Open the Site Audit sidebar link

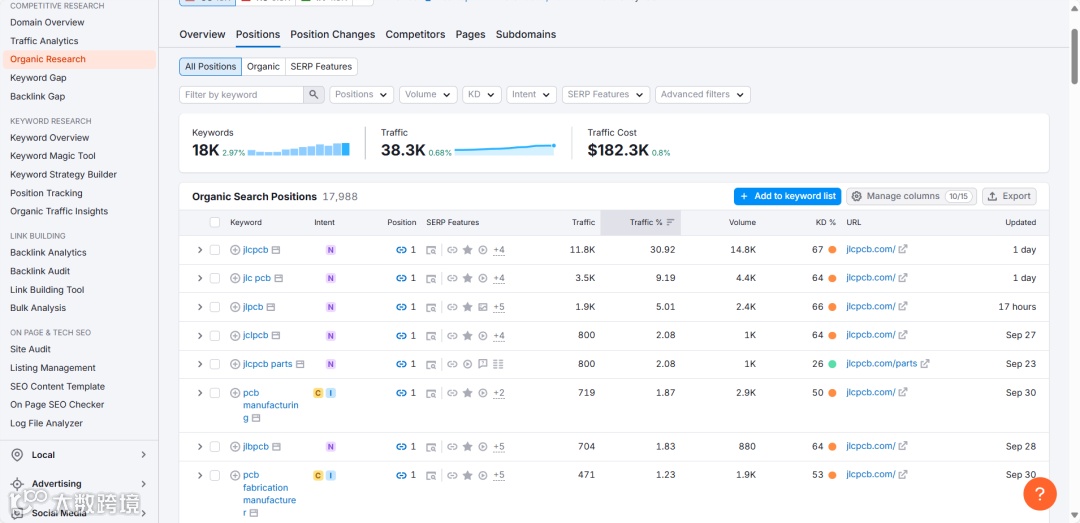pos(30,349)
